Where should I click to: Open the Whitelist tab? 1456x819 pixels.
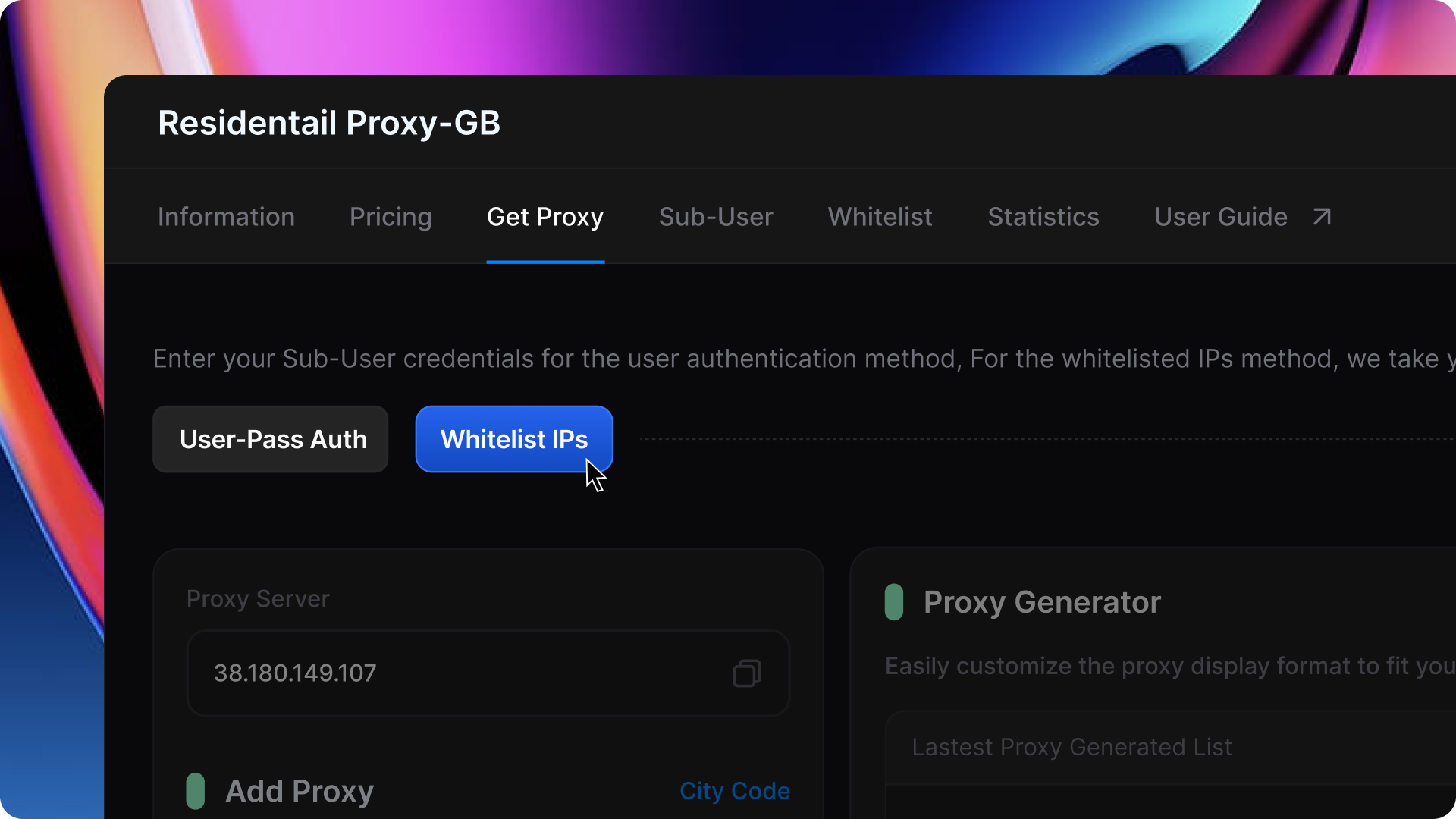(880, 218)
